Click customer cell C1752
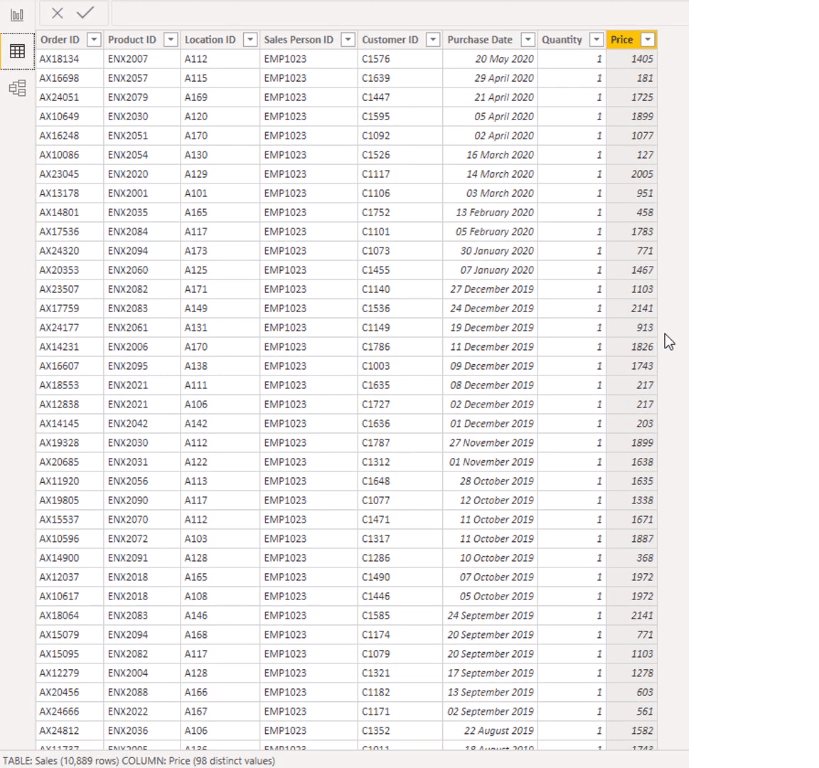819x768 pixels. (x=400, y=213)
